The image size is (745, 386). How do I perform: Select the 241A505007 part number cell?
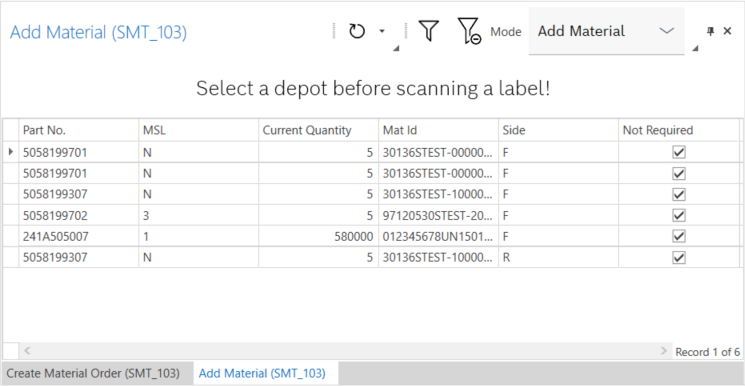point(79,236)
